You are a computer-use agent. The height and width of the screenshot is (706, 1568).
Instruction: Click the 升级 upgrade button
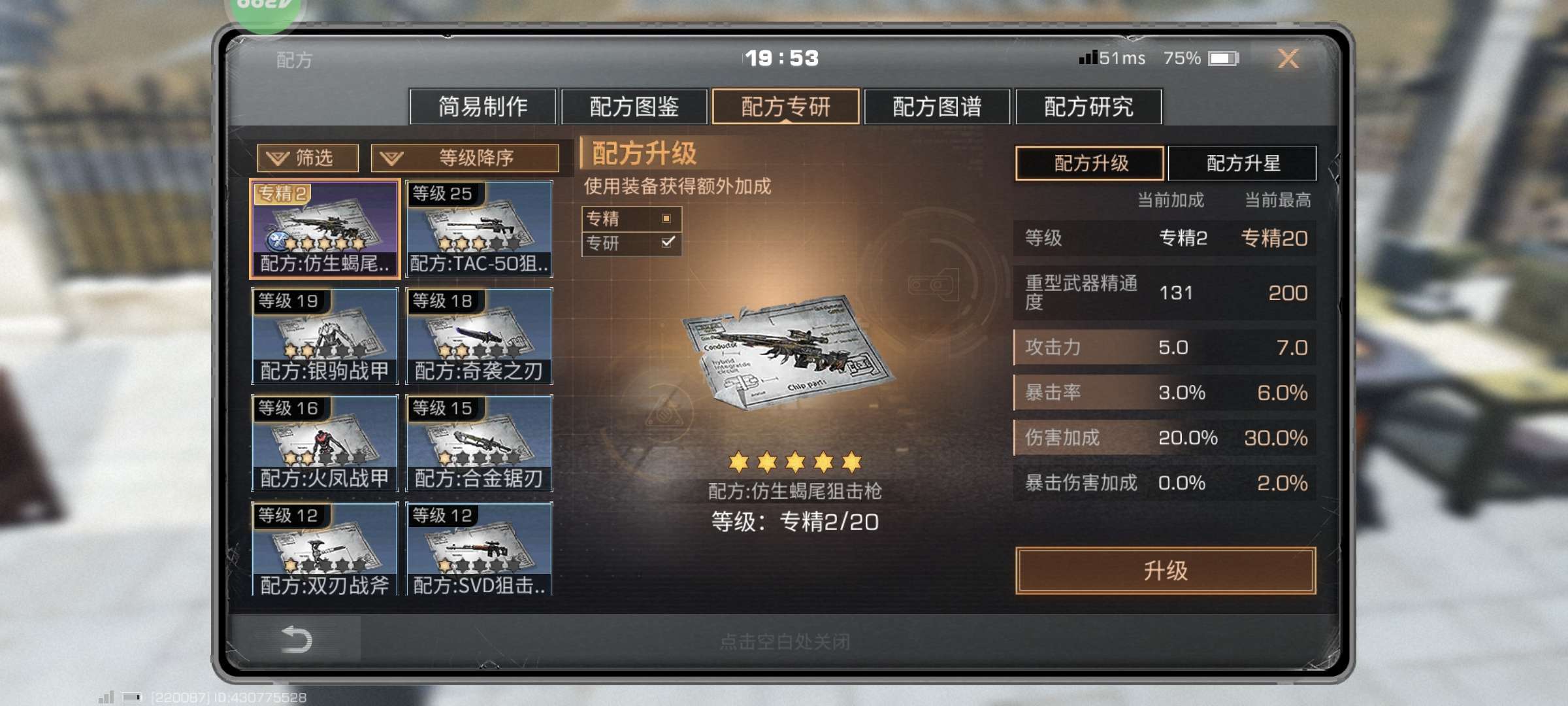(x=1166, y=571)
